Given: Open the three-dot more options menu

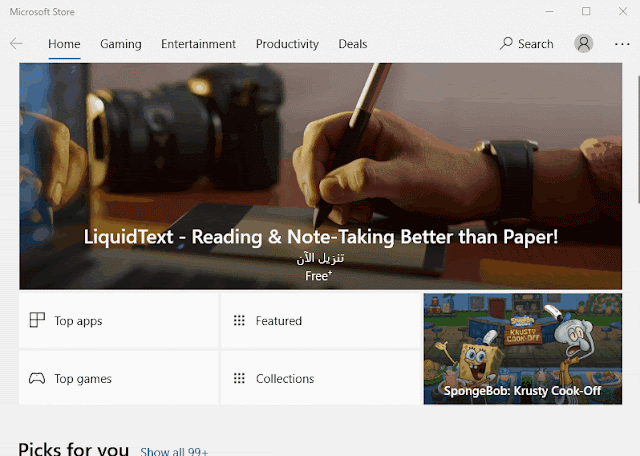Looking at the screenshot, I should coord(622,44).
